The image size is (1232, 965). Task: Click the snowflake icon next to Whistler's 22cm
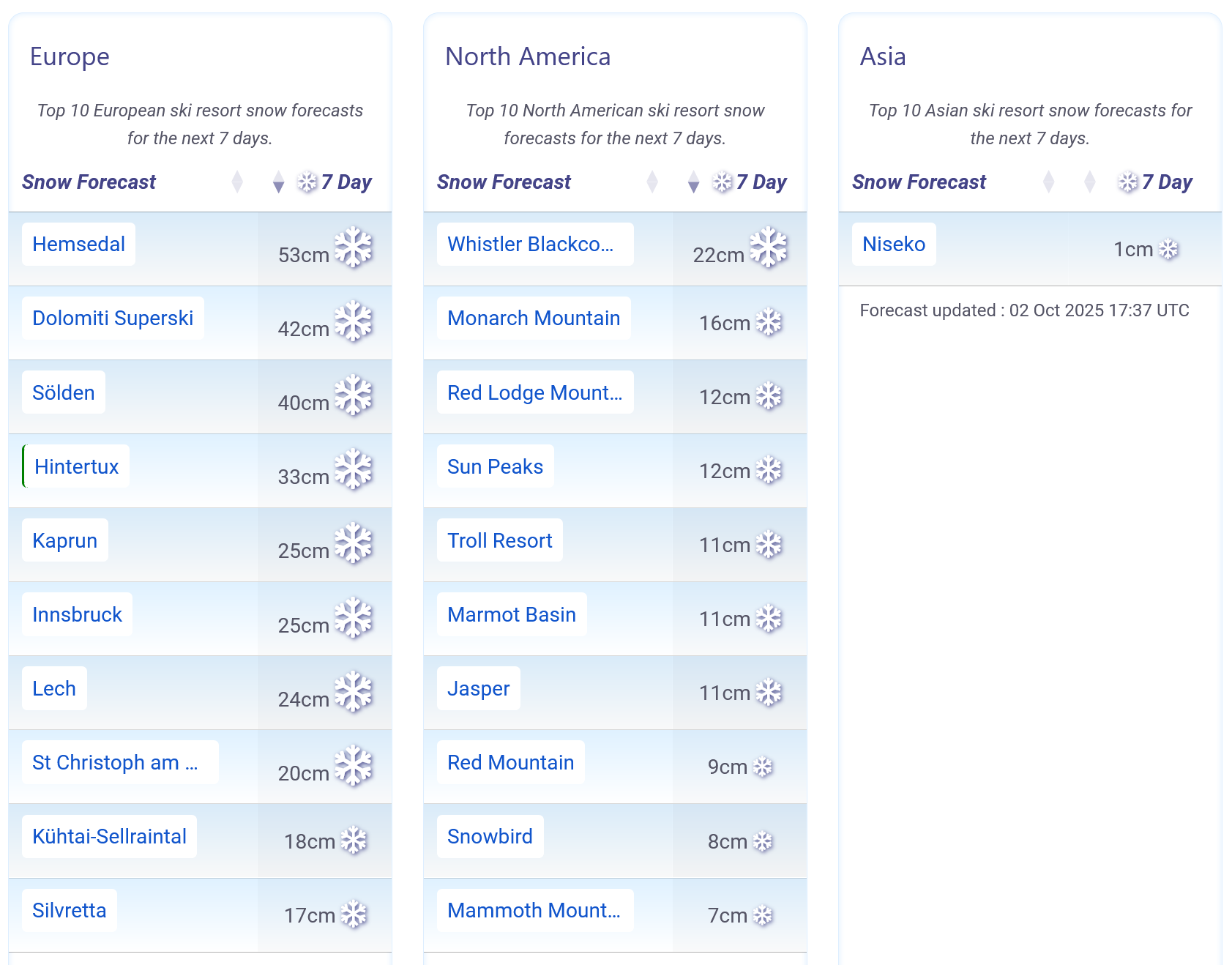769,247
